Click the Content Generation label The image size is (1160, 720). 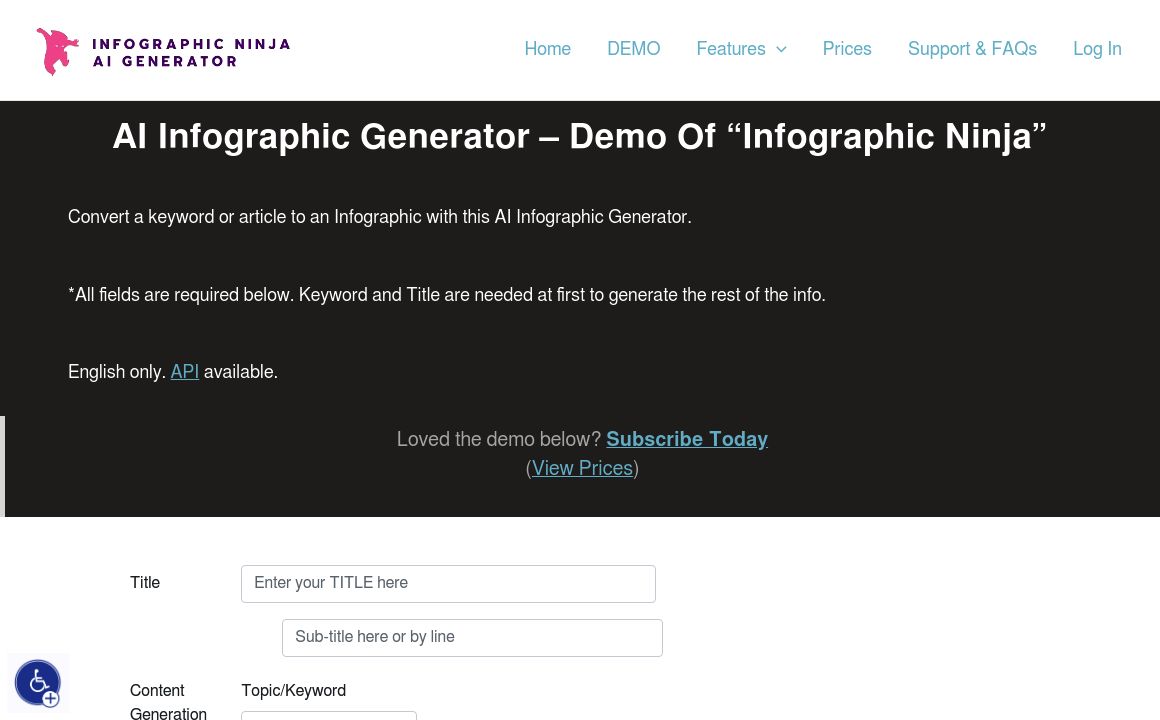pyautogui.click(x=168, y=702)
